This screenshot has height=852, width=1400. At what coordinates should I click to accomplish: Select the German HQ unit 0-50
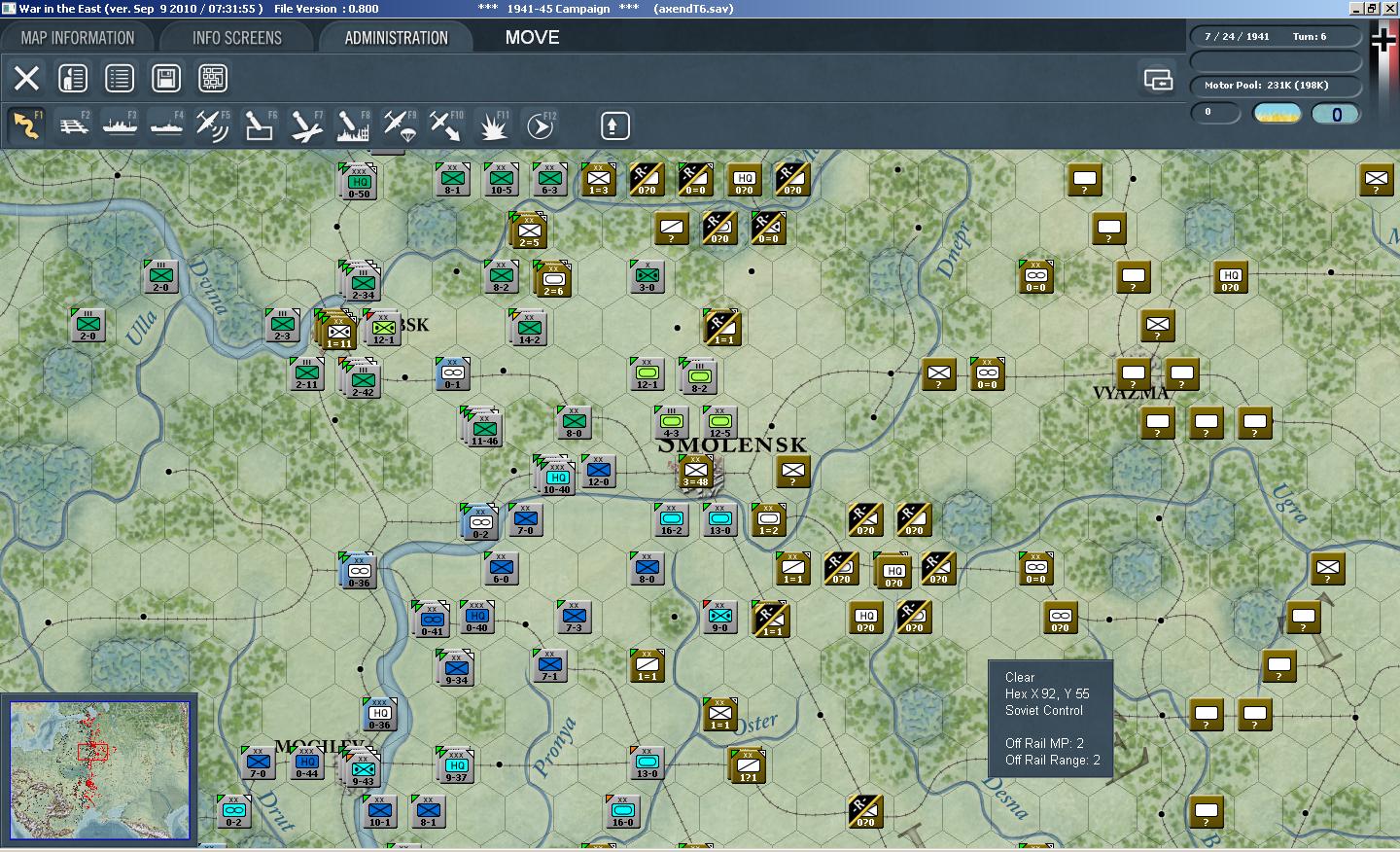tap(360, 183)
